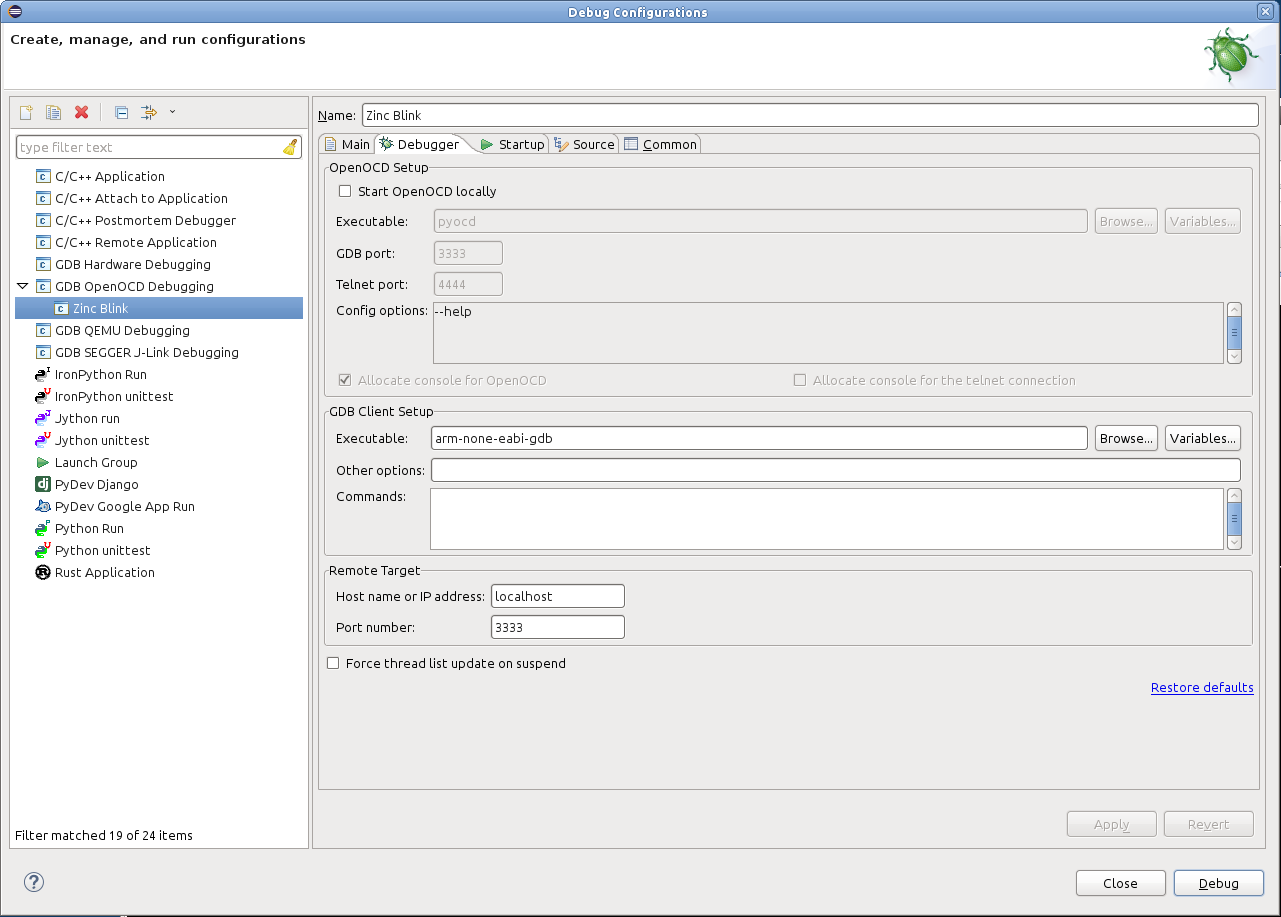
Task: Click Variables for GDB client executable
Action: tap(1203, 438)
